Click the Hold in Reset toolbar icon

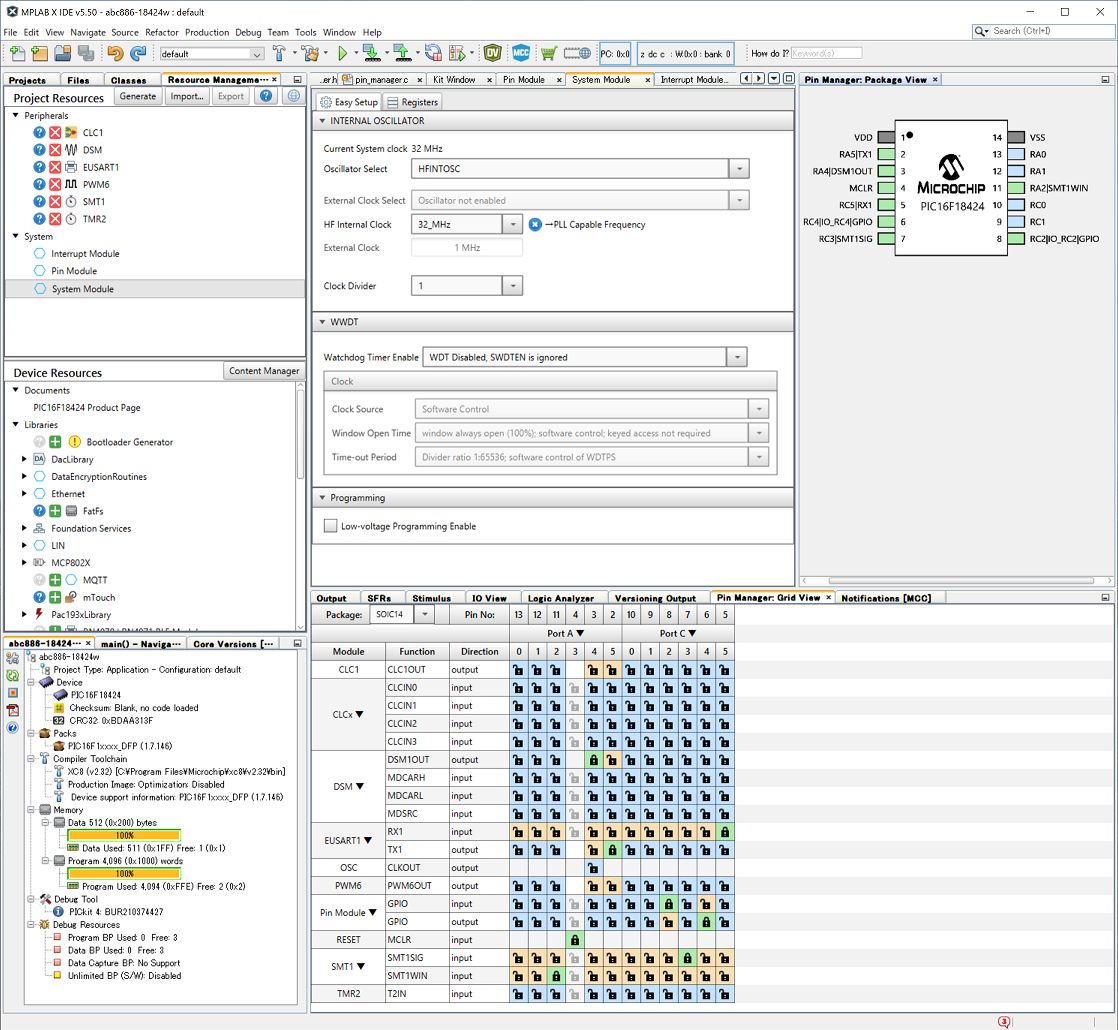pos(433,53)
